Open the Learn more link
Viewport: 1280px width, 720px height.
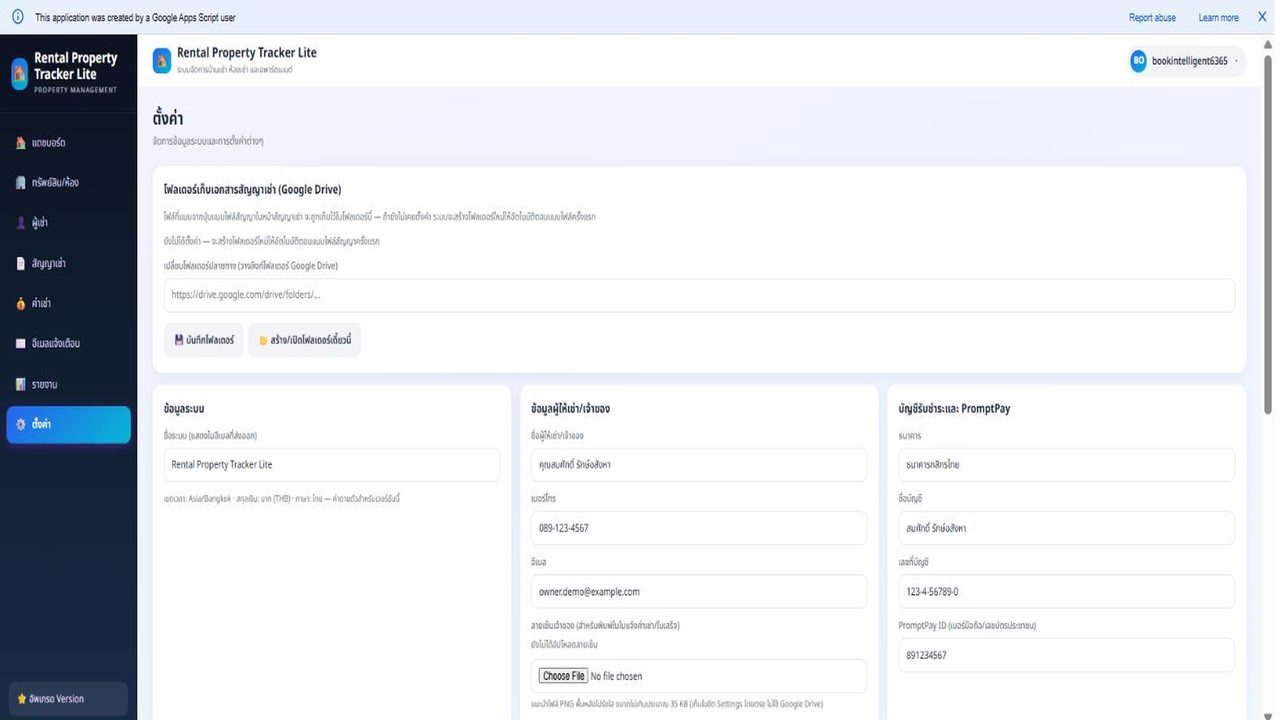click(x=1218, y=18)
